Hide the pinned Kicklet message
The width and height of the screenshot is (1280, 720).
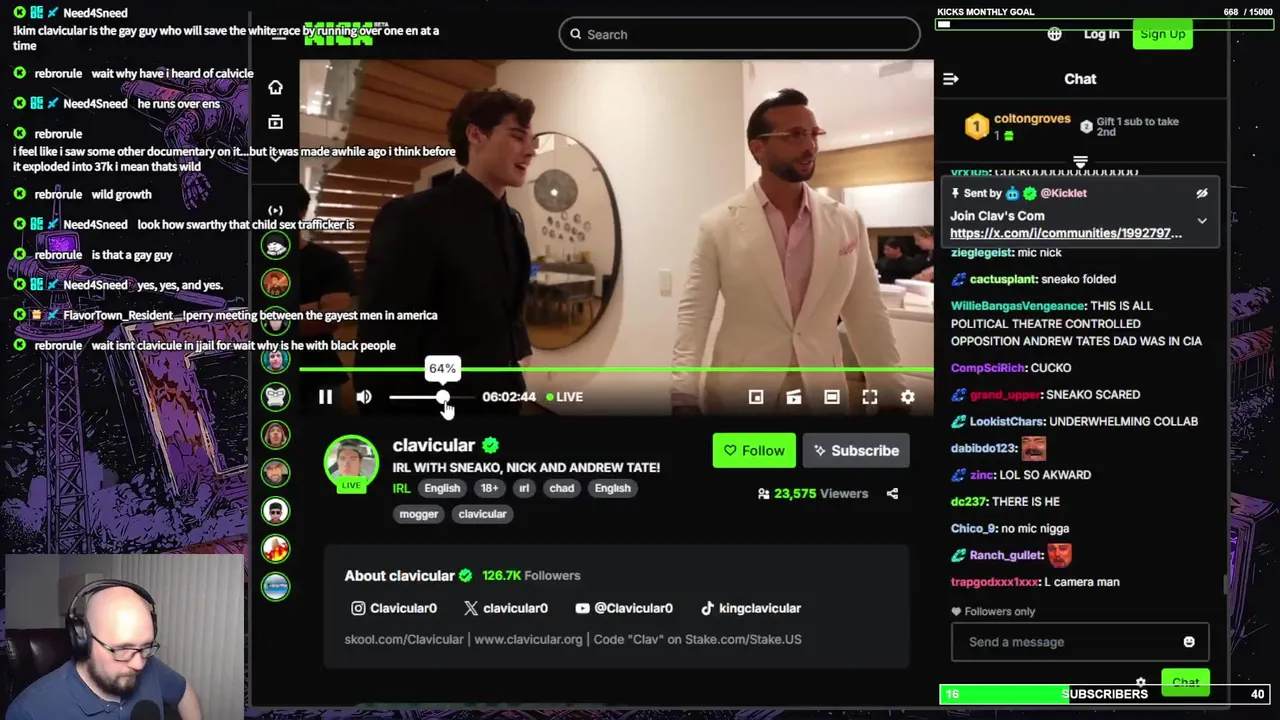[1202, 193]
